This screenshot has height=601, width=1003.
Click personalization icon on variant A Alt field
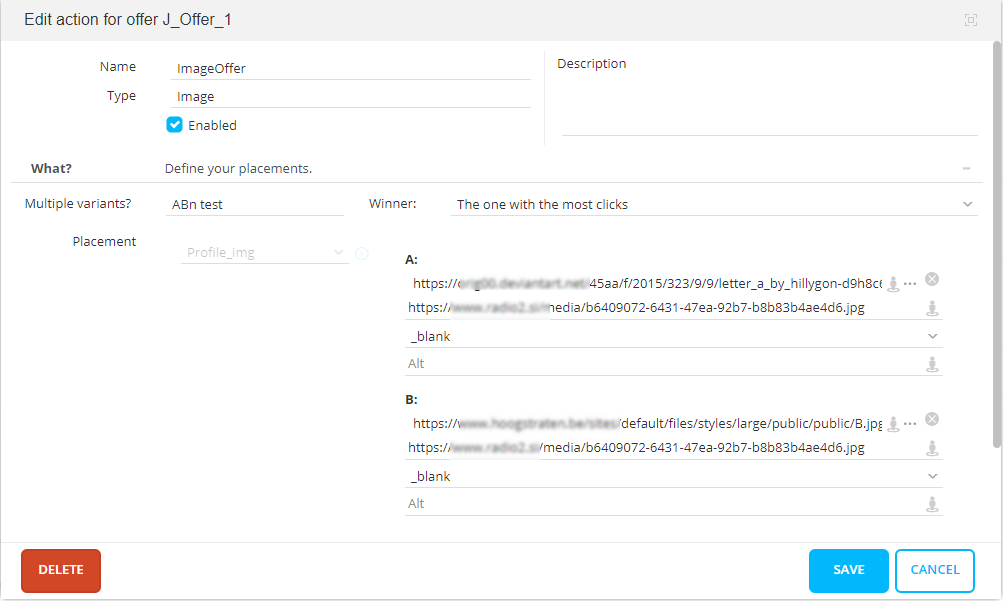[x=932, y=364]
